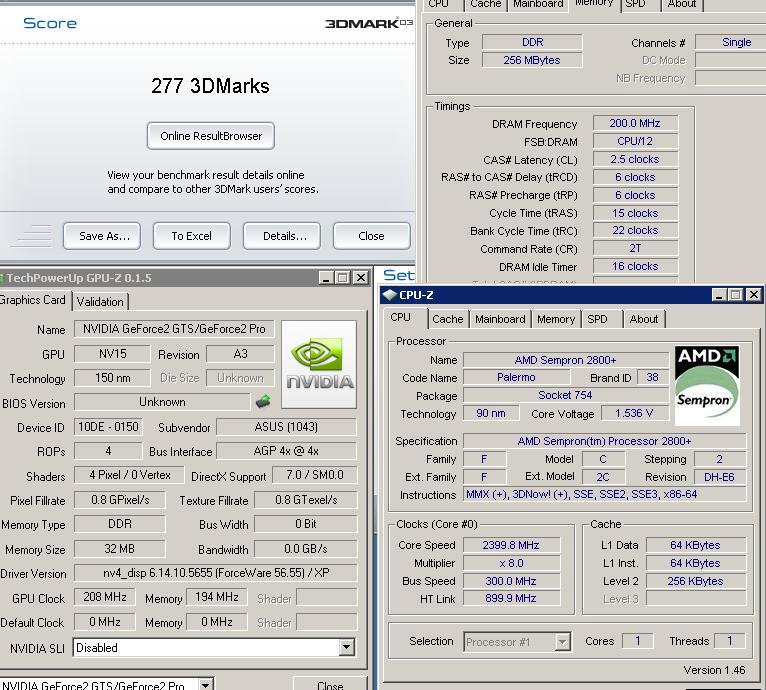Close the CPU-Z window with X
This screenshot has width=766, height=690.
point(754,295)
